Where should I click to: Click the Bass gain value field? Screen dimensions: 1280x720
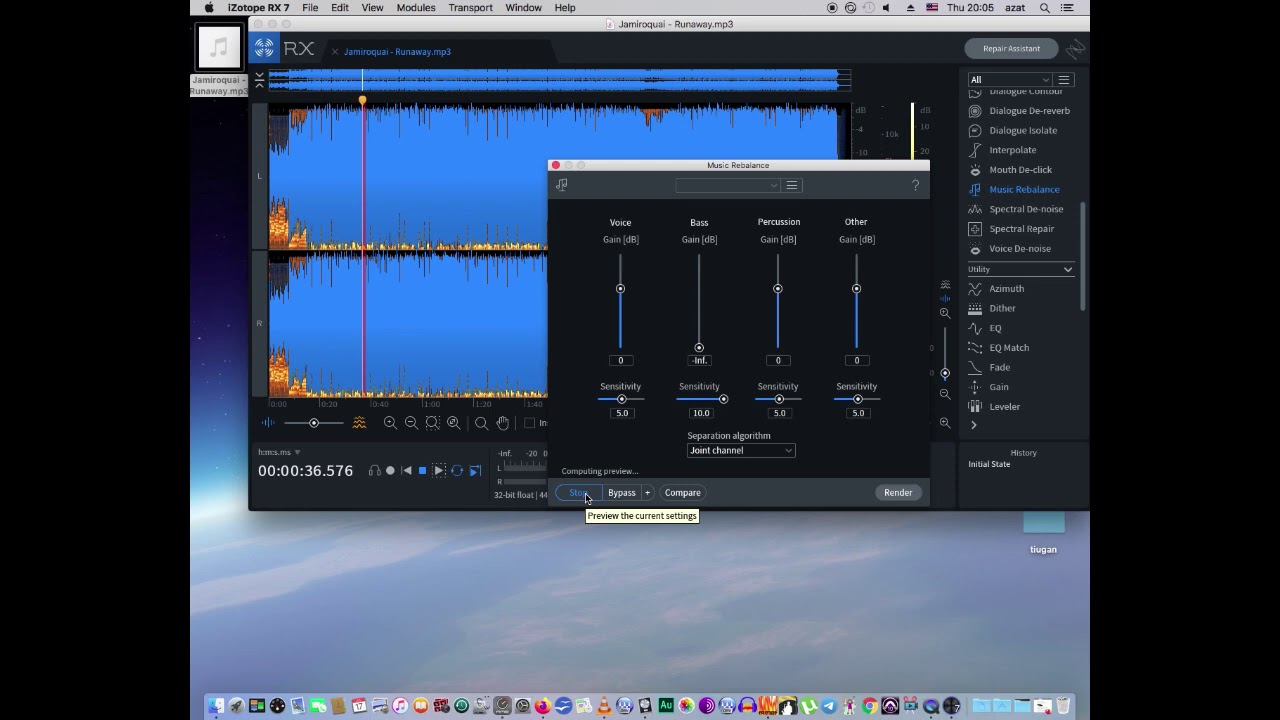coord(699,361)
